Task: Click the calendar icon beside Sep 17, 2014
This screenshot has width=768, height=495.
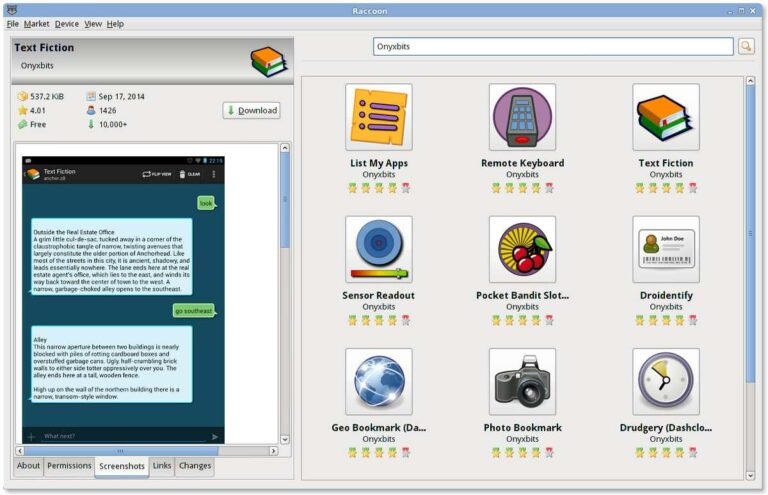Action: (x=91, y=96)
